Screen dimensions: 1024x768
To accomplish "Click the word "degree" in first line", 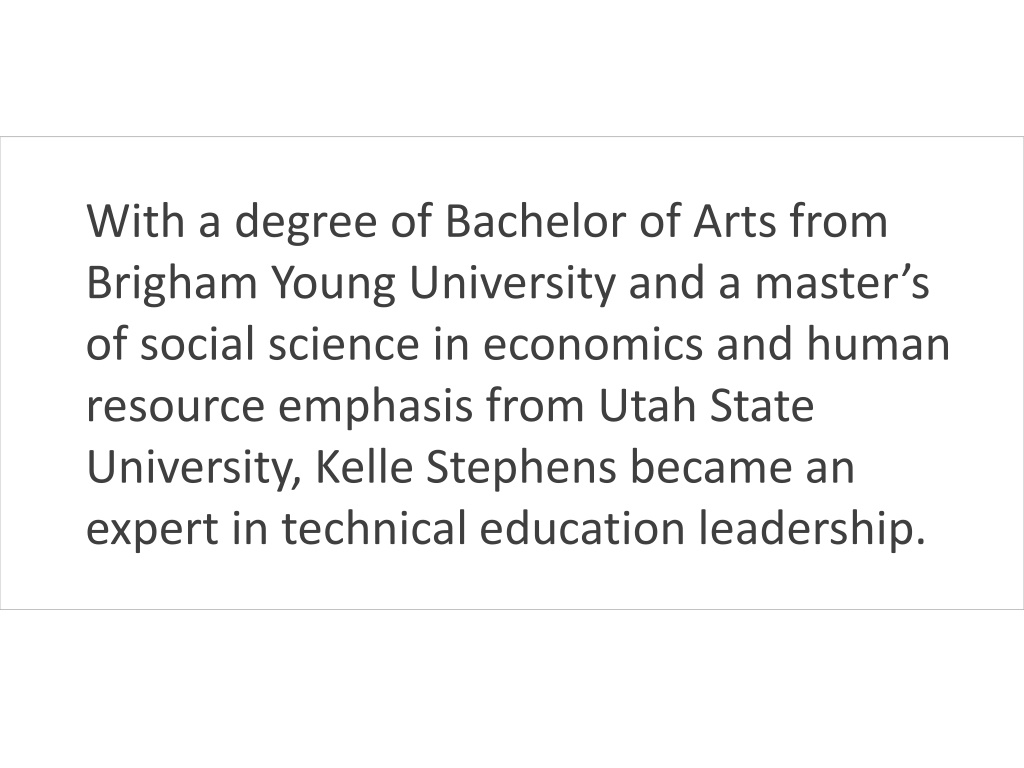I will pos(306,223).
